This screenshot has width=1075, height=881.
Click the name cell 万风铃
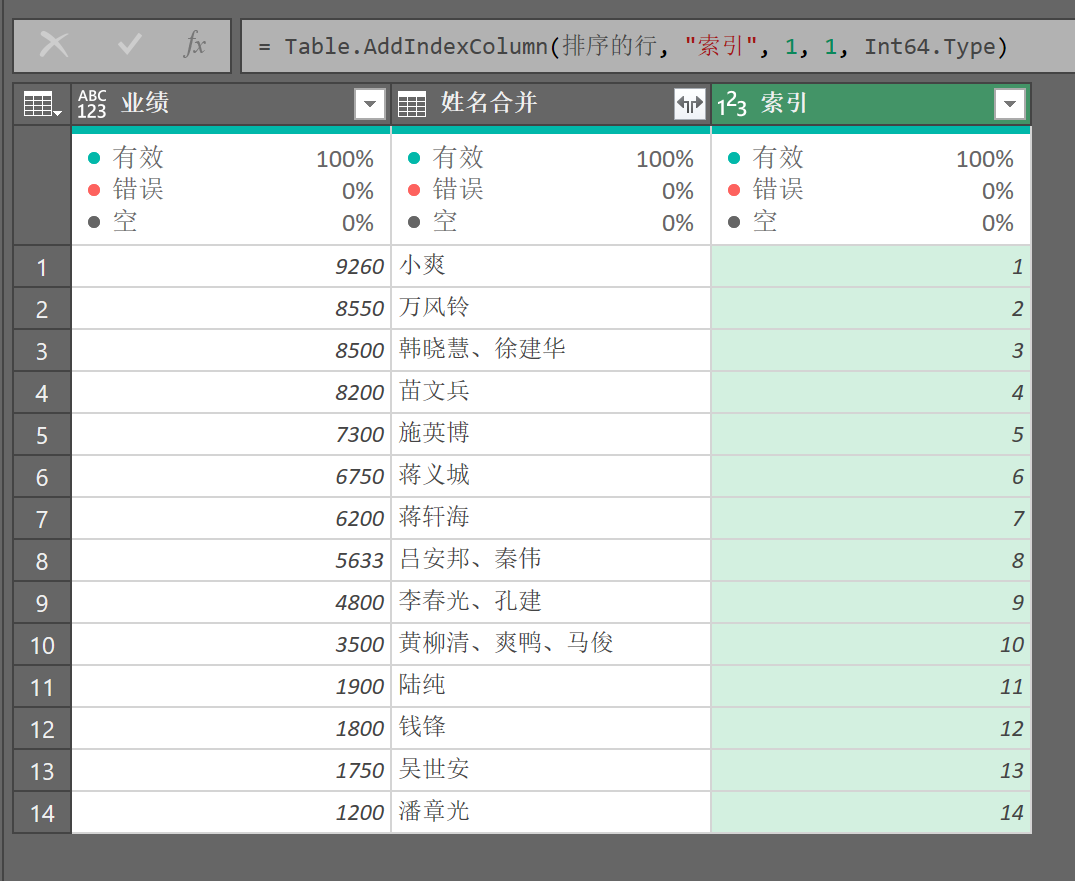click(551, 309)
